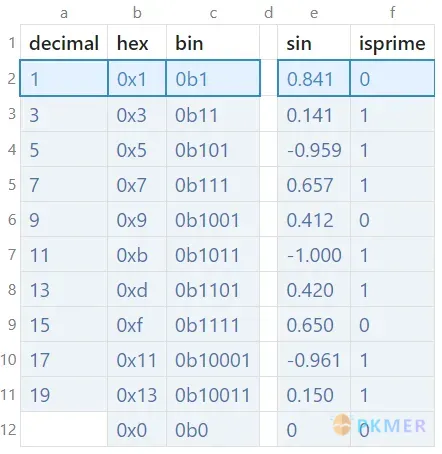Select column header f
Image resolution: width=442 pixels, height=454 pixels.
point(392,13)
